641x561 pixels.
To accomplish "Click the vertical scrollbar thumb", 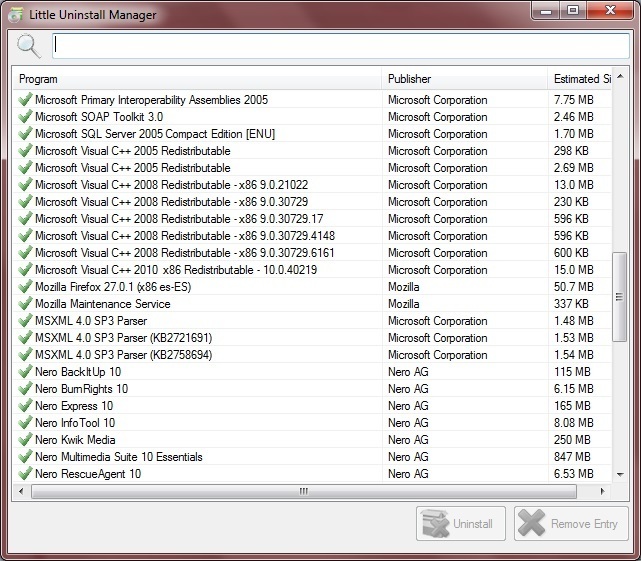I will (x=619, y=297).
